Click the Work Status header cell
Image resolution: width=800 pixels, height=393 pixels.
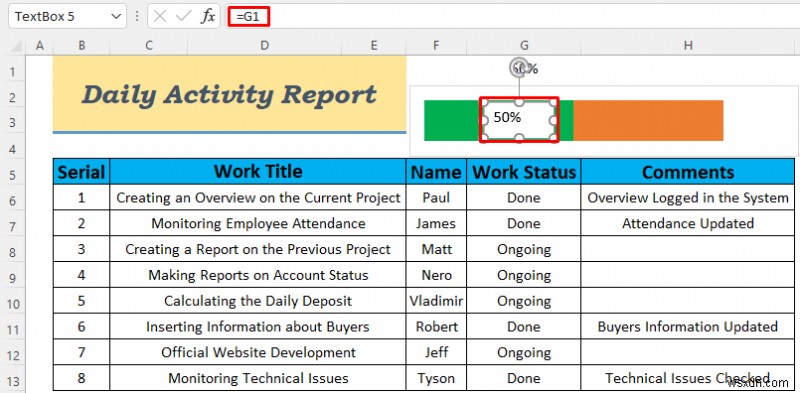[x=523, y=171]
